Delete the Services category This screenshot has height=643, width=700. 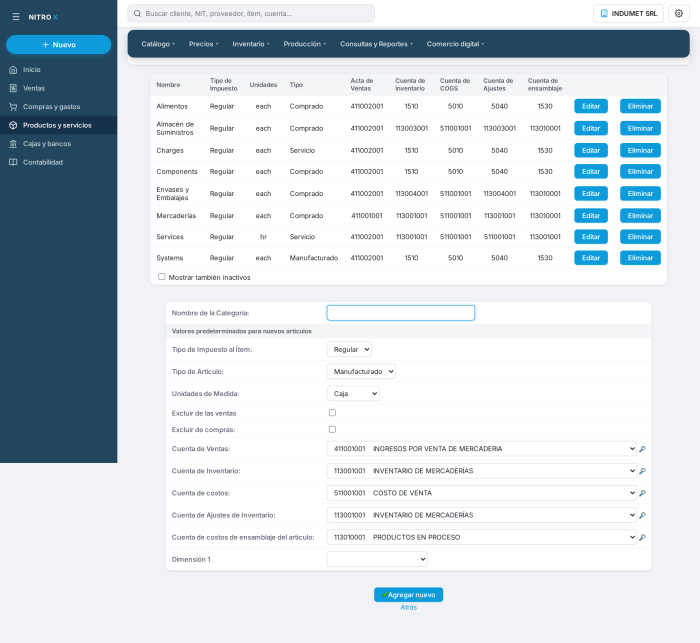point(640,237)
